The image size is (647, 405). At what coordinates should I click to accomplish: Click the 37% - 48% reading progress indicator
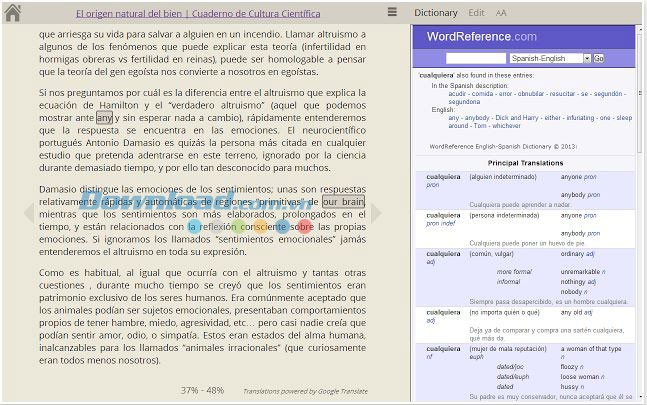[202, 390]
